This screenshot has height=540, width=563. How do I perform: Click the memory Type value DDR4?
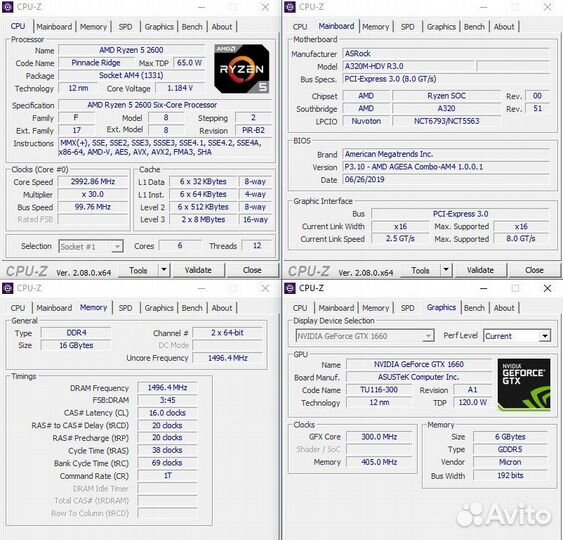click(76, 333)
